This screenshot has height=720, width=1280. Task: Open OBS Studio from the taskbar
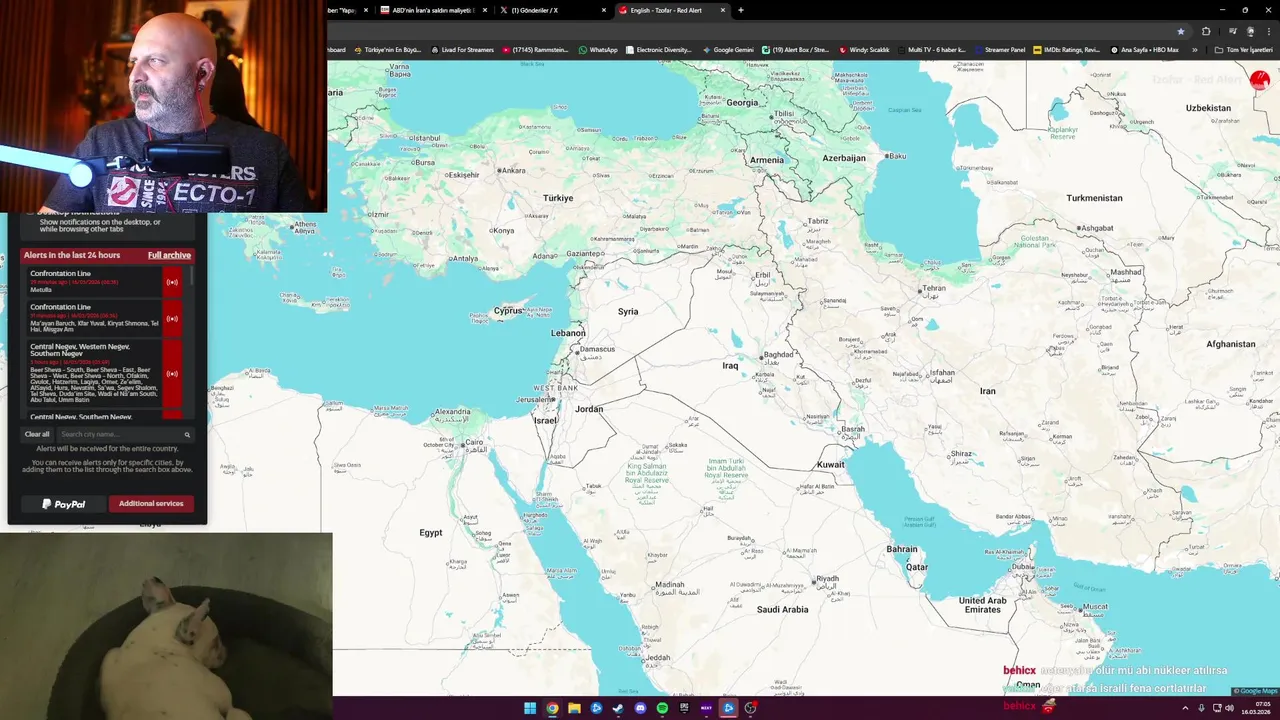750,708
